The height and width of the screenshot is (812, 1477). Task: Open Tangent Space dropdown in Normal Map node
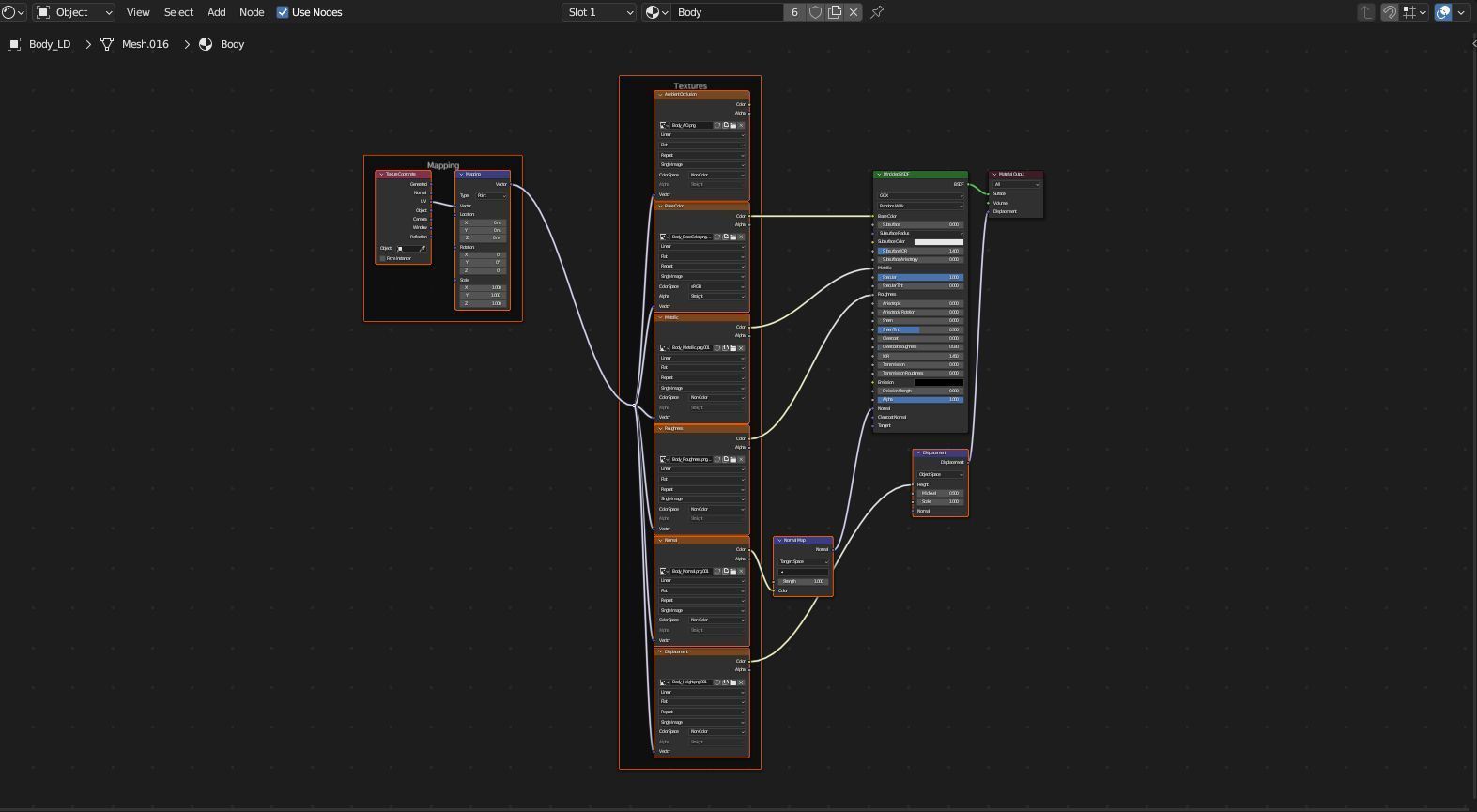tap(804, 561)
